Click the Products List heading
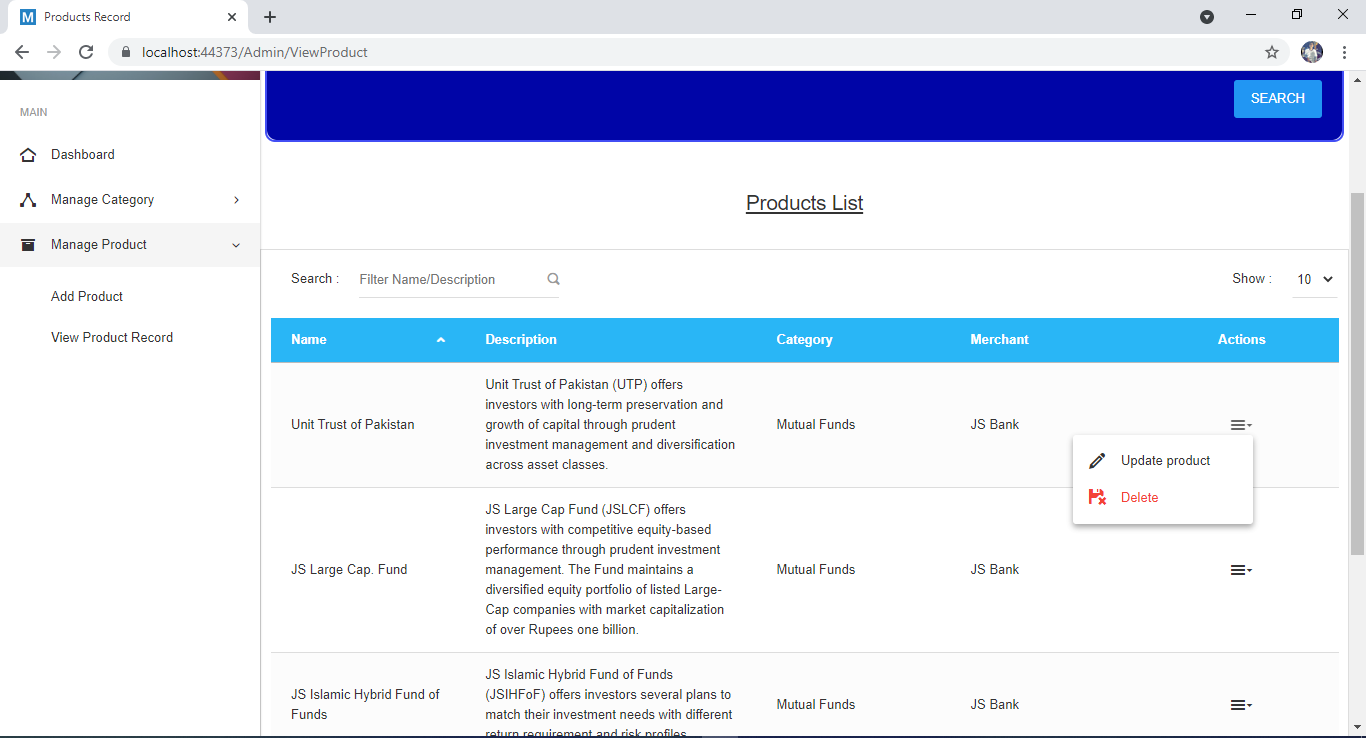 tap(805, 203)
